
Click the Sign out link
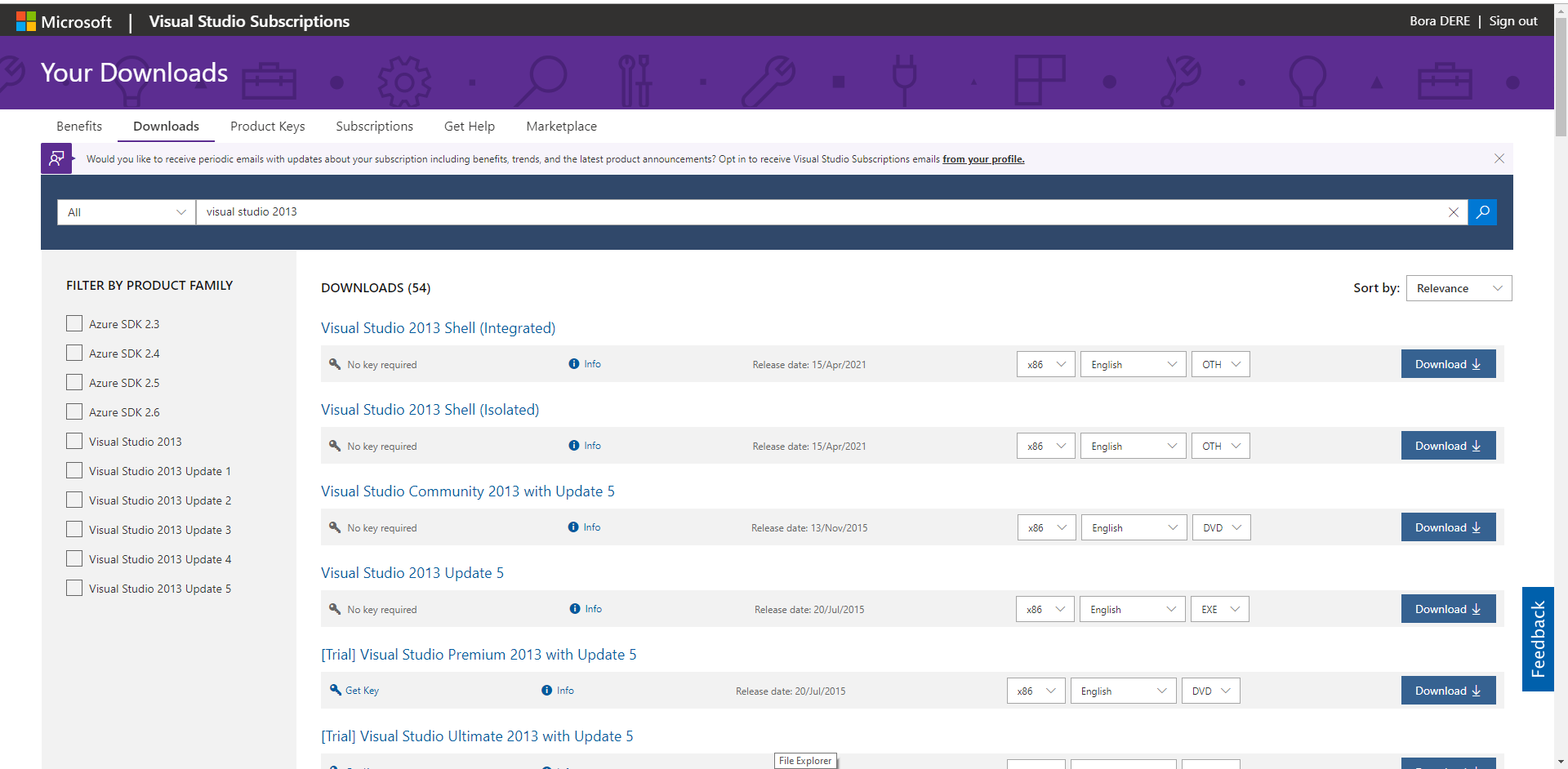point(1513,21)
